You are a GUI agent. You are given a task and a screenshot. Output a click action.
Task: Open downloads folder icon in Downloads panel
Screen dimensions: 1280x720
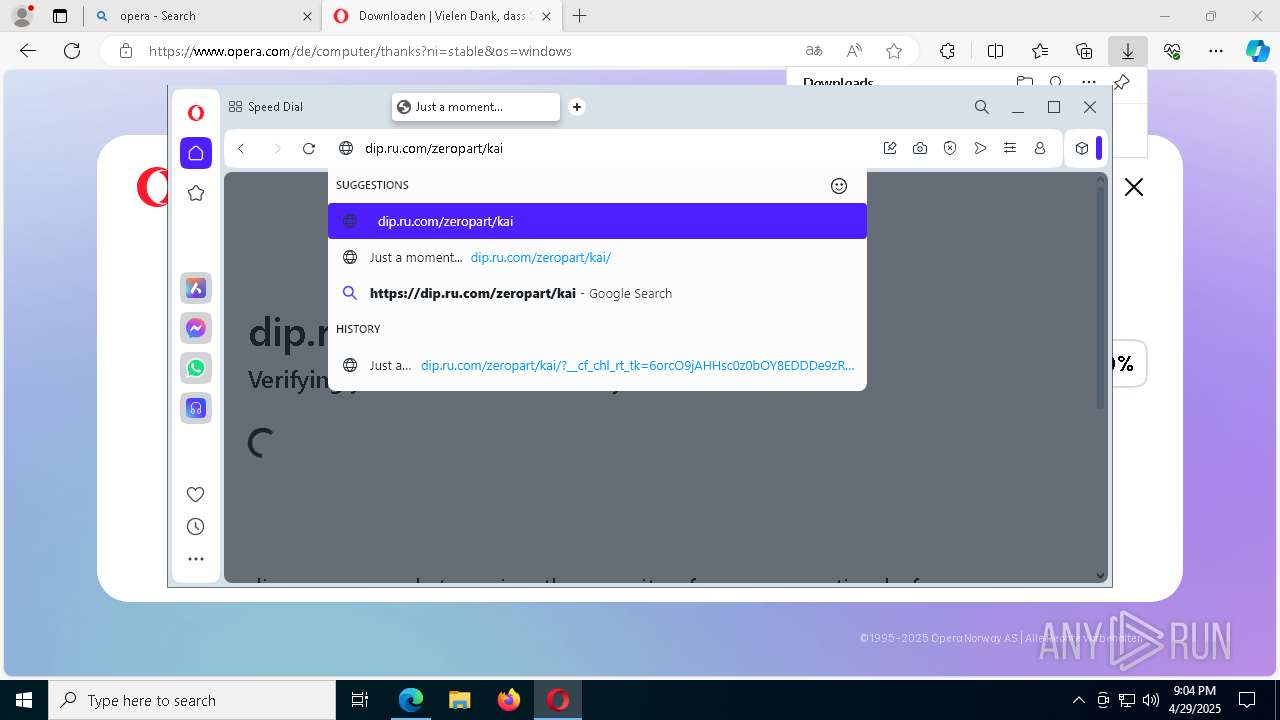pyautogui.click(x=1024, y=83)
